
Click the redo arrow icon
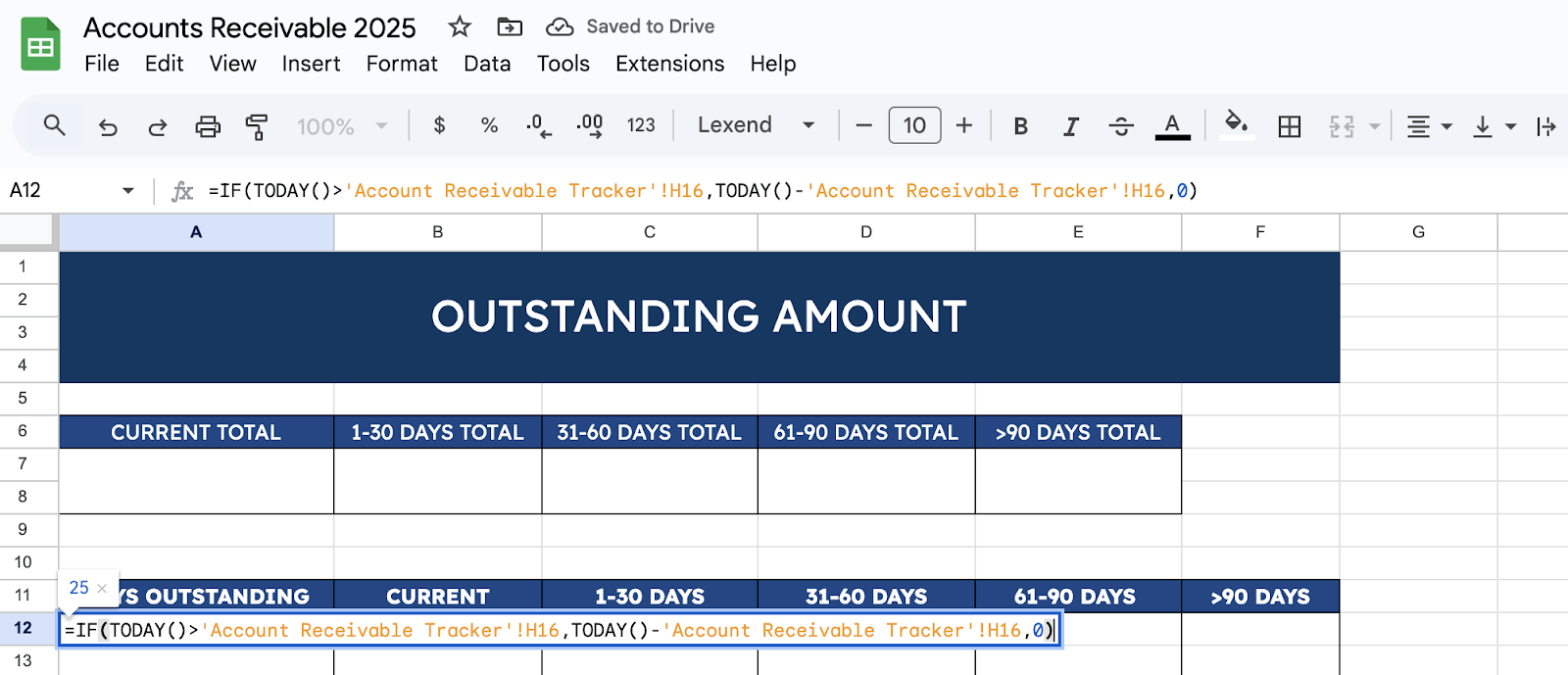tap(157, 126)
